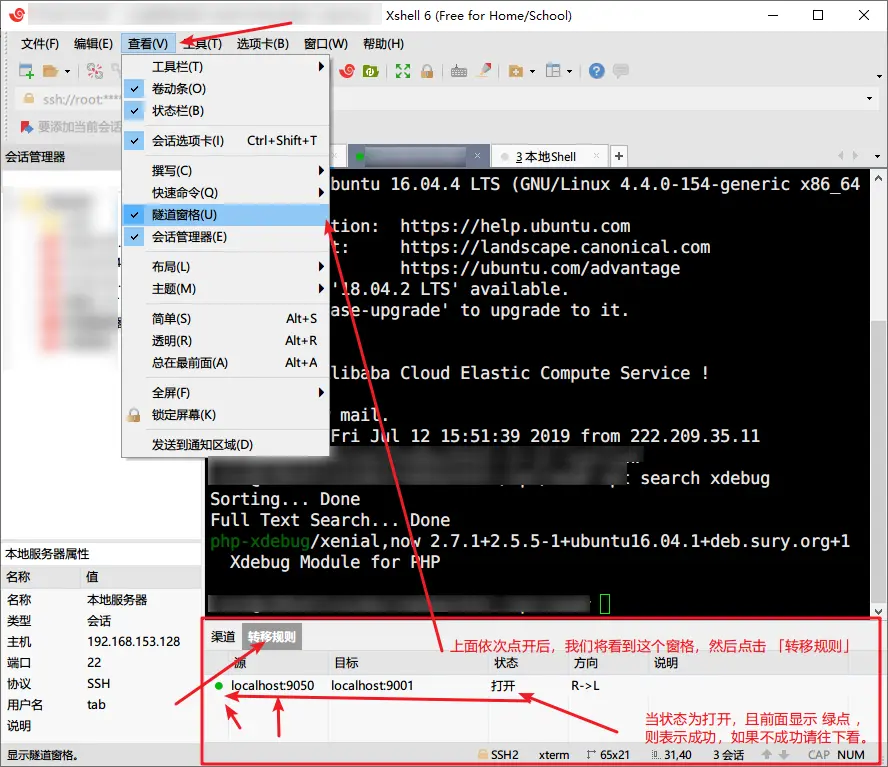Select 简单(S) view mode

coord(225,319)
